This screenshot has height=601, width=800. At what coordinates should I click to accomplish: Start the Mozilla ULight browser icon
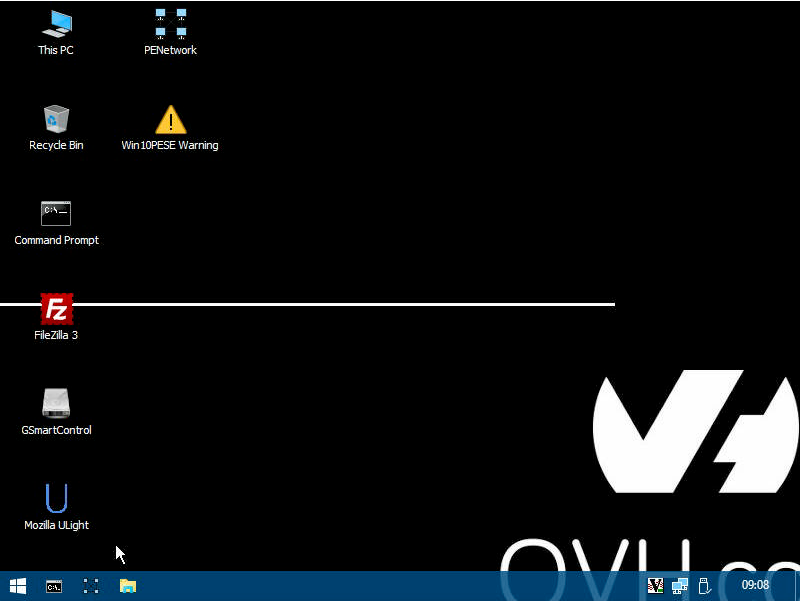pyautogui.click(x=56, y=498)
